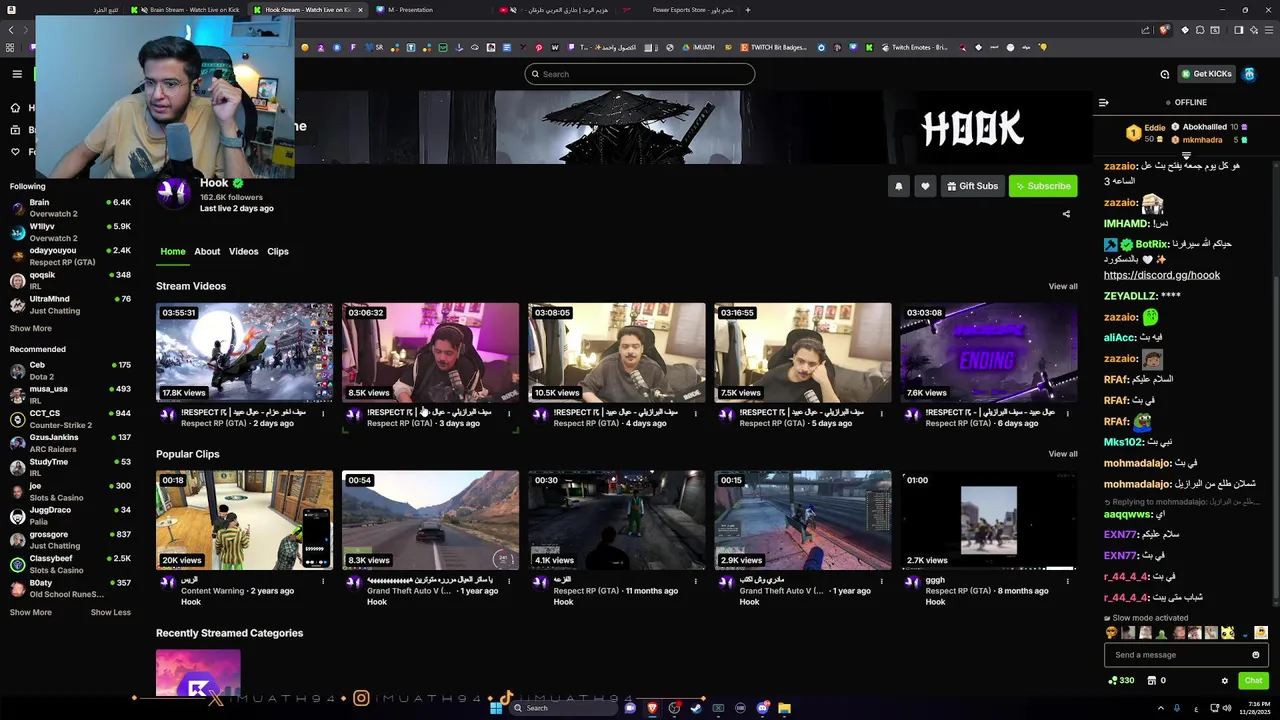
Task: Open StudyTme in Recommended list
Action: coord(70,467)
